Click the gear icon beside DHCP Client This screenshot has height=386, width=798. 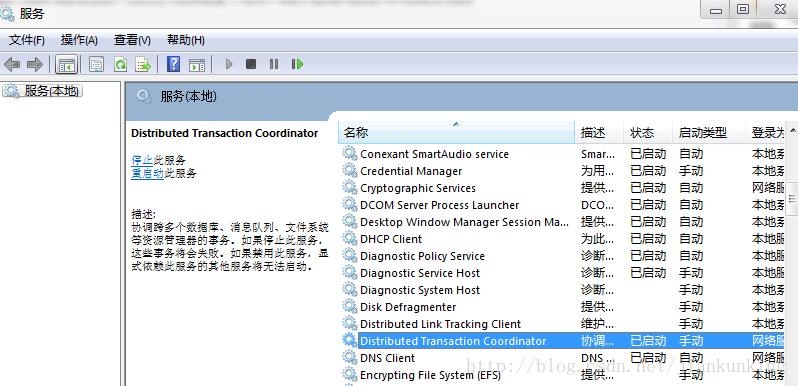(350, 238)
